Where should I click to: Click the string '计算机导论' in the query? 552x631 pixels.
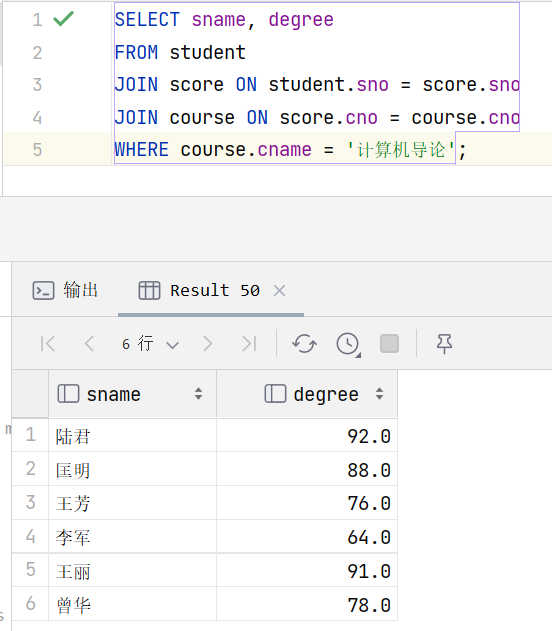[x=401, y=150]
